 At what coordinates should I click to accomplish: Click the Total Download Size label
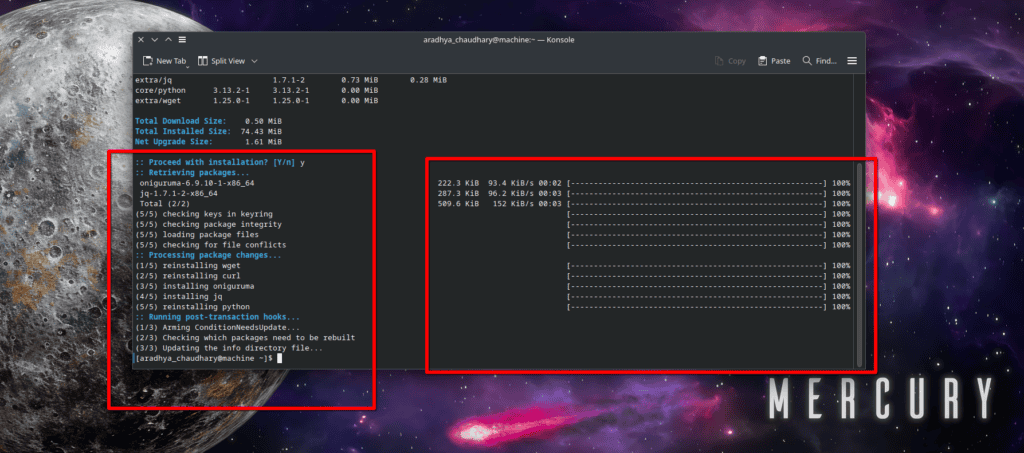(x=181, y=121)
